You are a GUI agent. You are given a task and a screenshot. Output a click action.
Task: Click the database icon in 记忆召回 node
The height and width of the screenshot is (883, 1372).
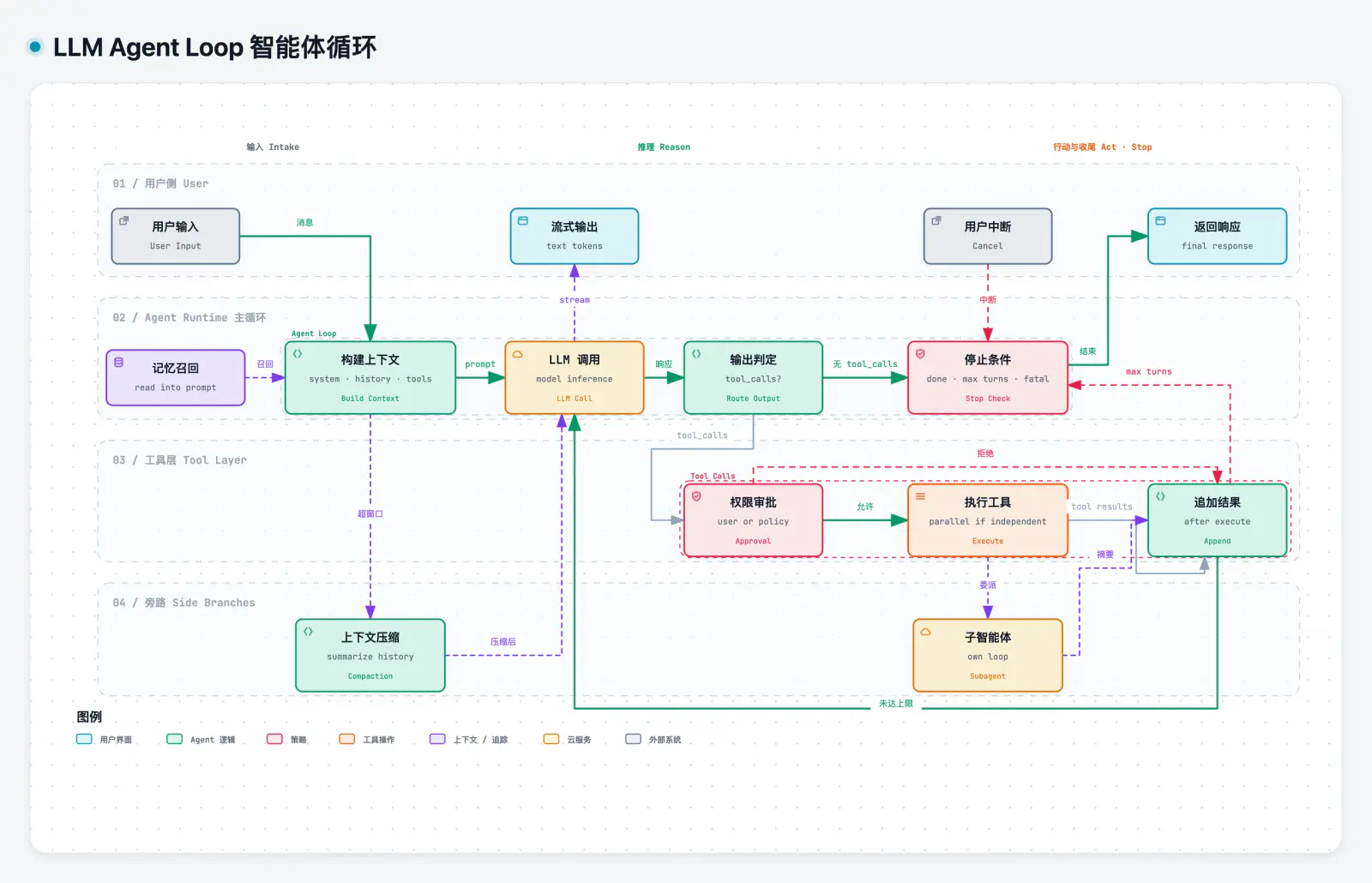click(118, 363)
